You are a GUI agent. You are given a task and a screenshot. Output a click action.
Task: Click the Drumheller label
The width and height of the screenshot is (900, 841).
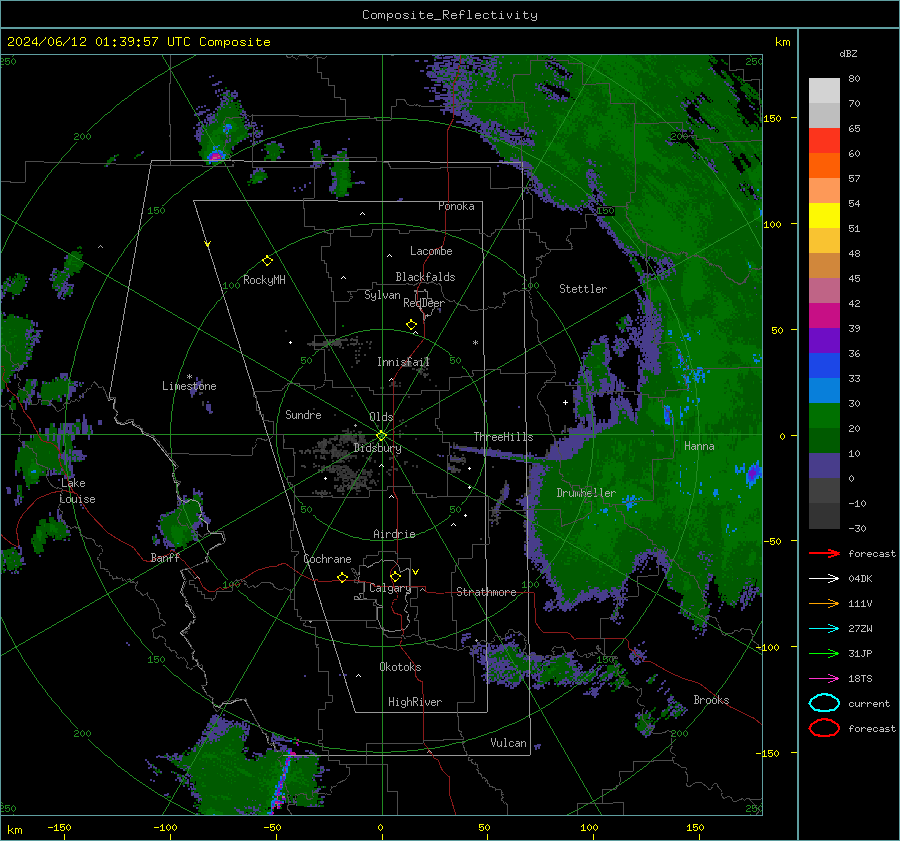click(x=586, y=493)
